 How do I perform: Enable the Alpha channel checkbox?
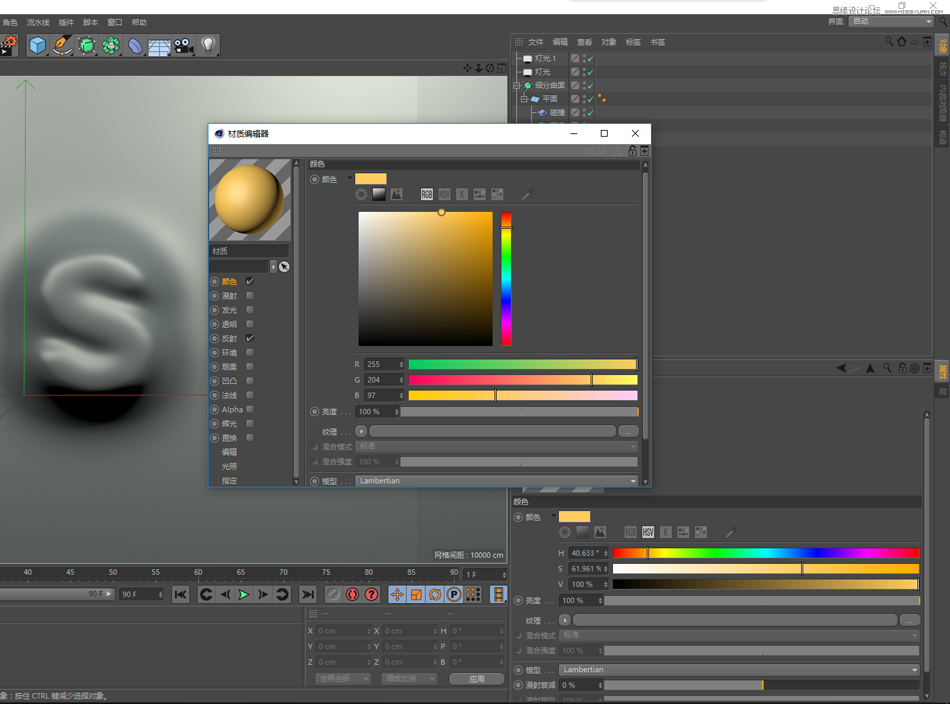tap(250, 409)
